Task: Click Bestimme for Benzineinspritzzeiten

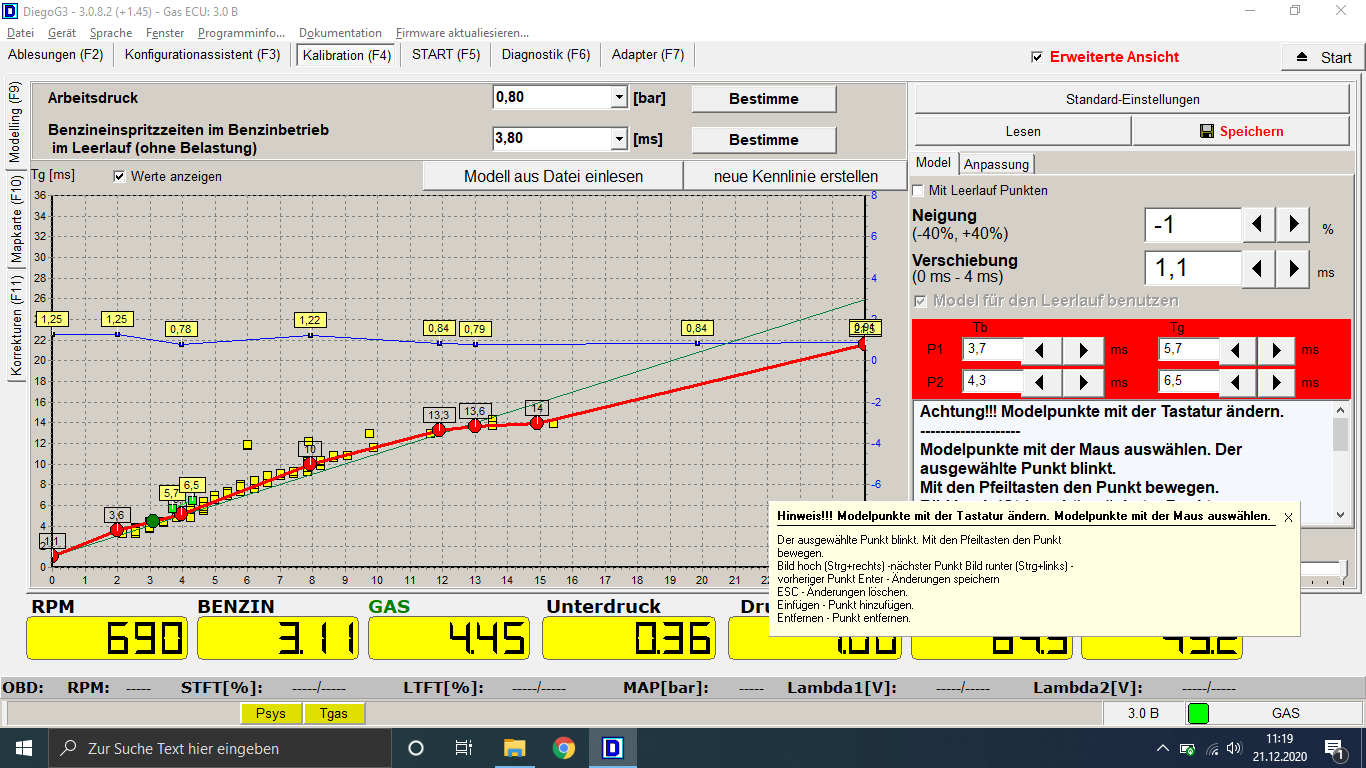Action: pyautogui.click(x=764, y=140)
